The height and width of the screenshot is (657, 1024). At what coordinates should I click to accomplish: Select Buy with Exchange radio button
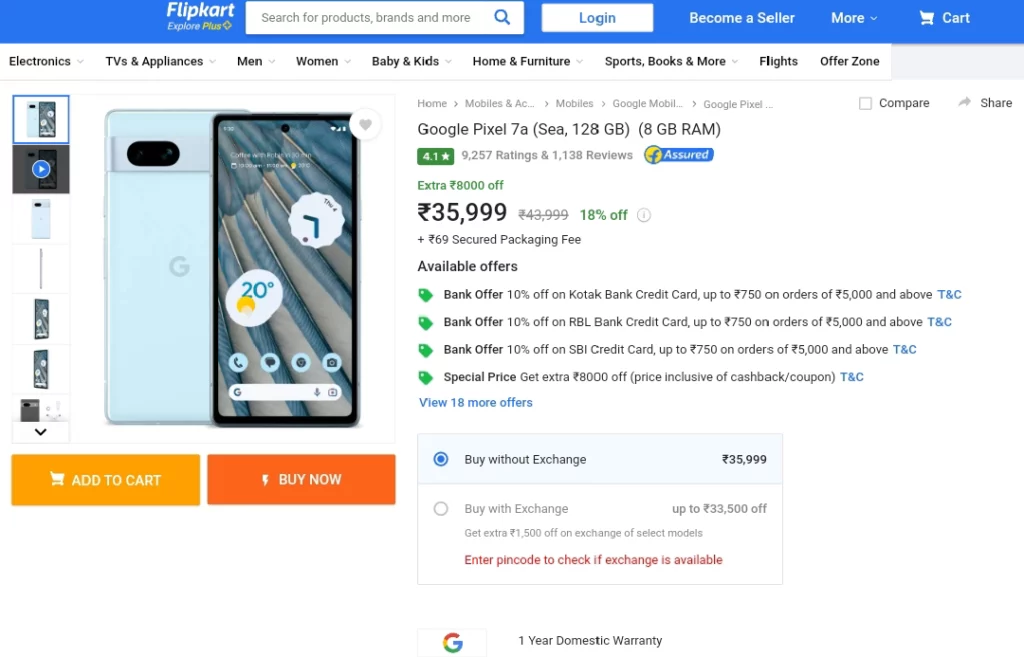(441, 509)
